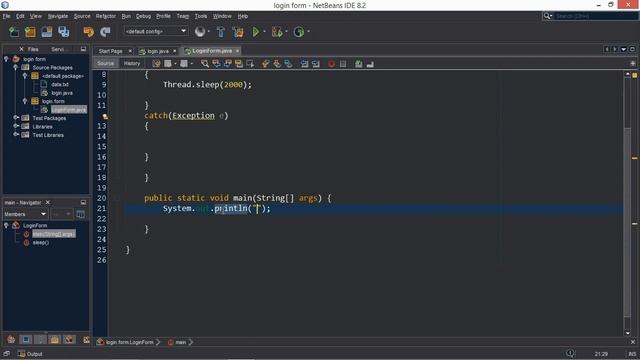Click the light bulb hint on catch line
This screenshot has height=360, width=640.
tap(105, 116)
